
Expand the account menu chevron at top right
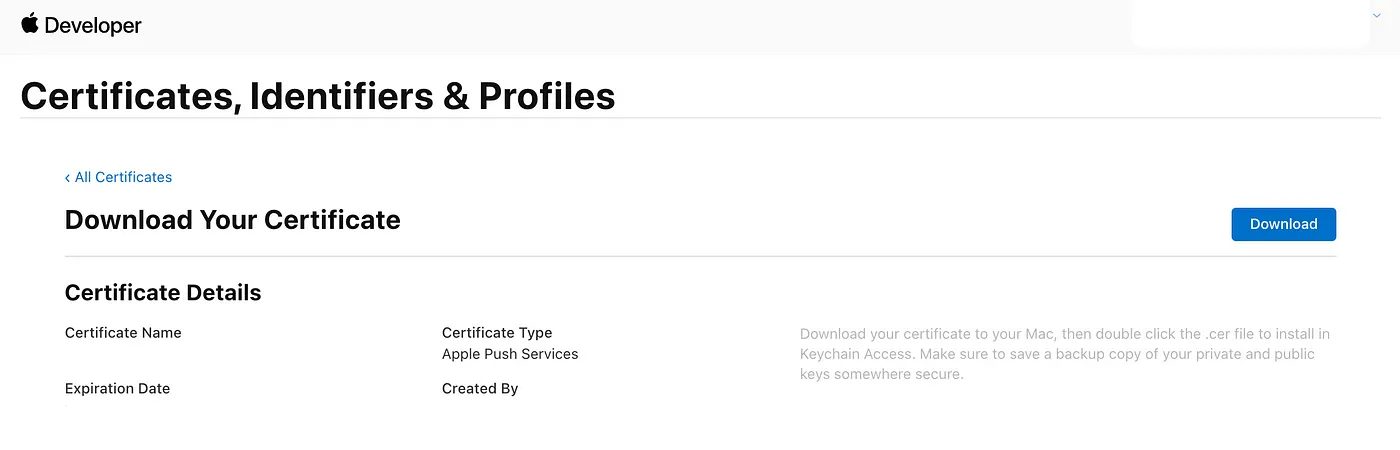[1376, 16]
